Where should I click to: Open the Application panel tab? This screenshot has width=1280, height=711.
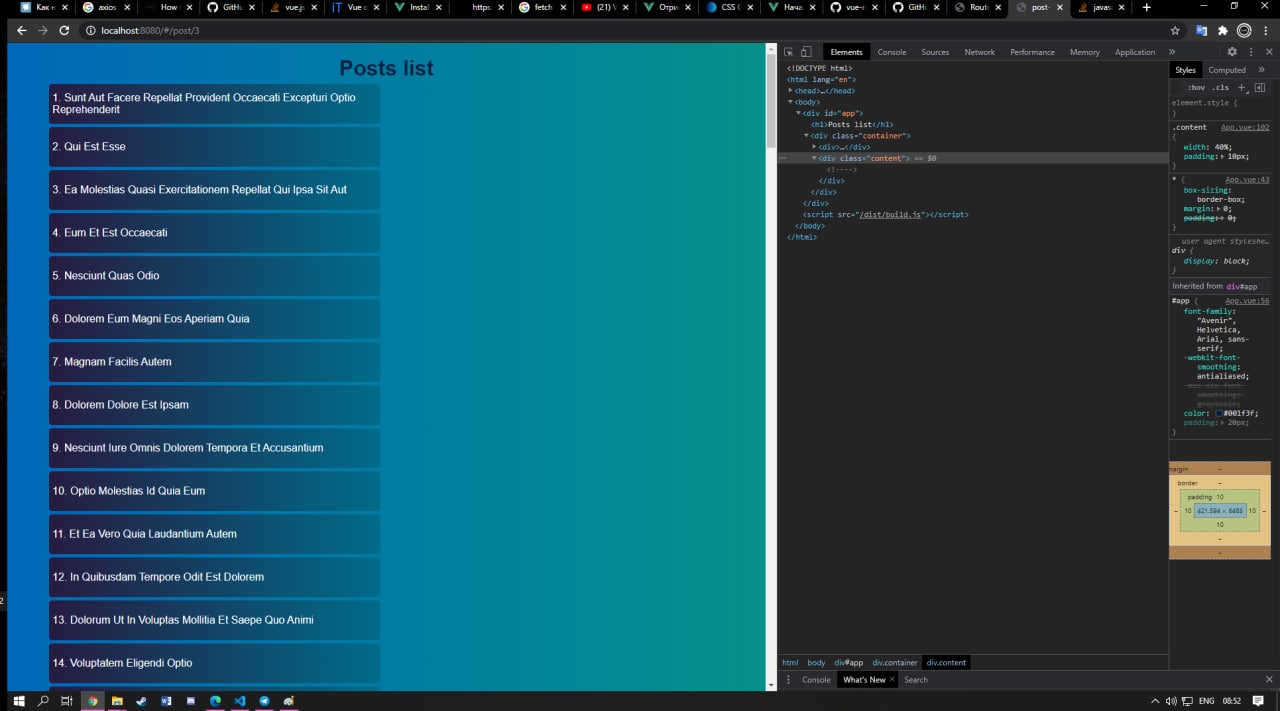pos(1135,52)
